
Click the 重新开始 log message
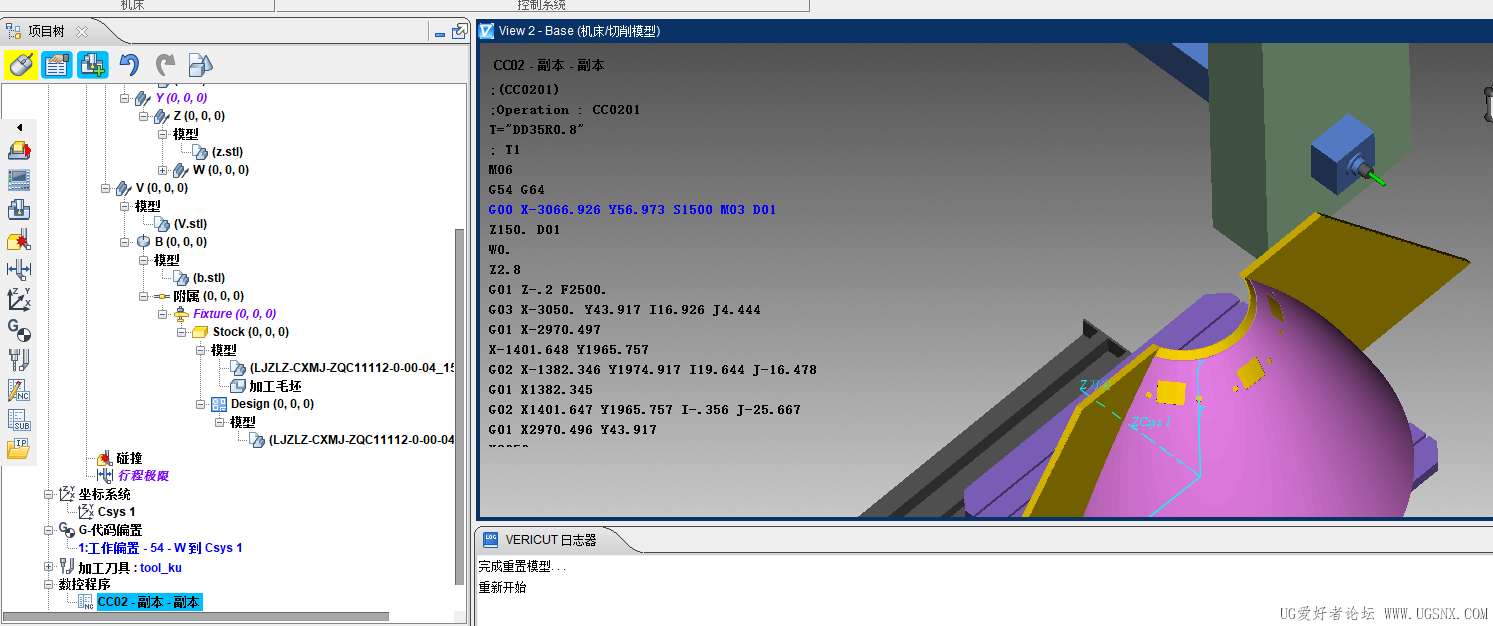pyautogui.click(x=502, y=587)
